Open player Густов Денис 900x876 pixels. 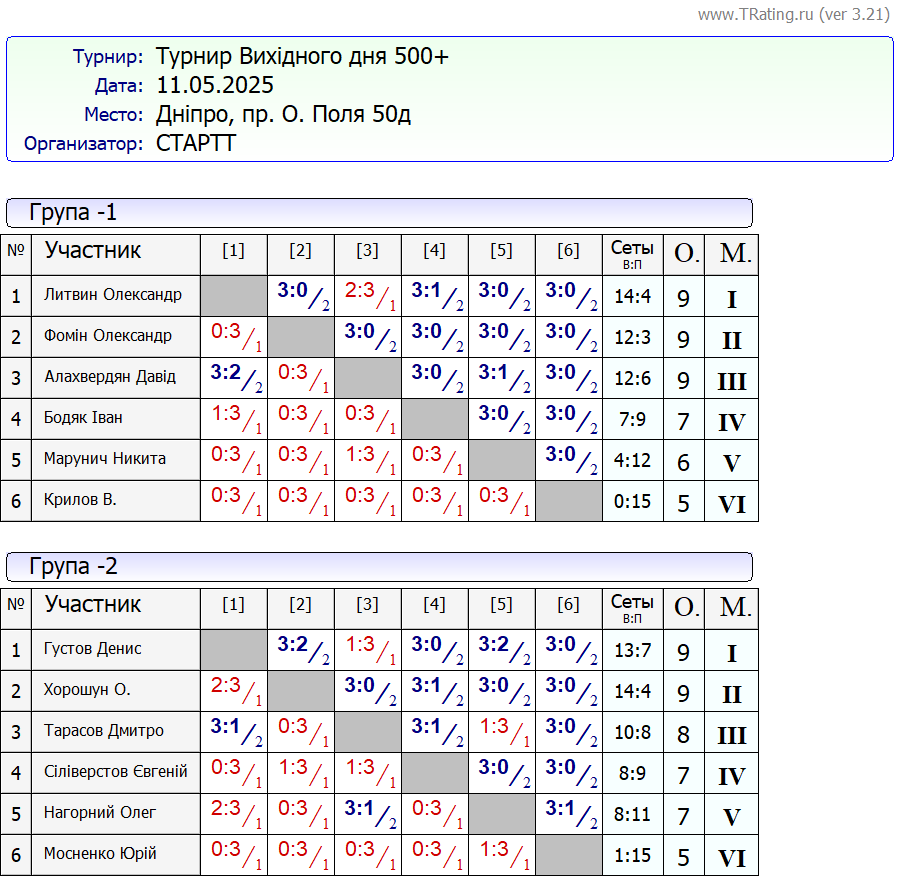click(x=93, y=649)
